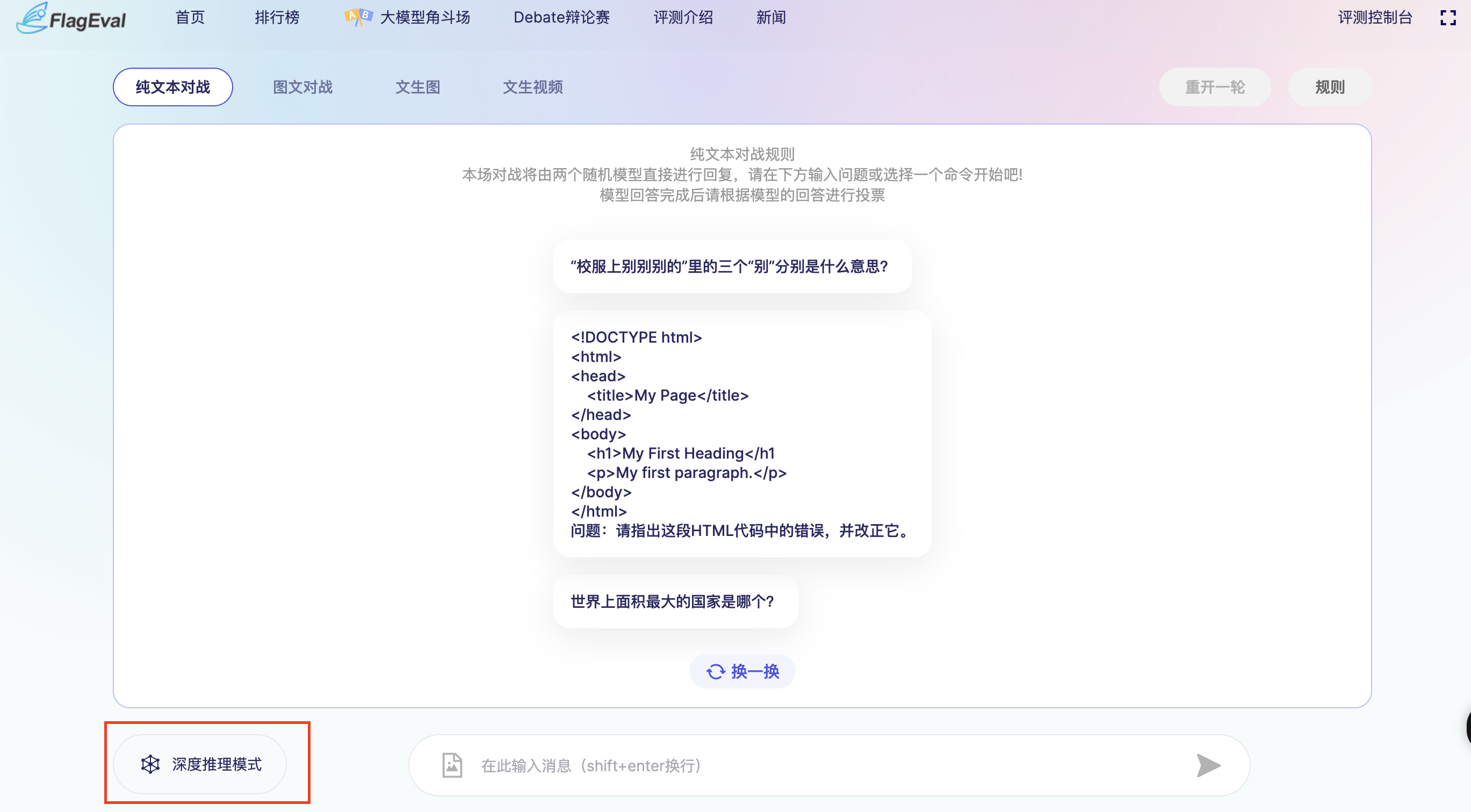Click the 重开一轮 button
Image resolution: width=1471 pixels, height=812 pixels.
pos(1215,87)
